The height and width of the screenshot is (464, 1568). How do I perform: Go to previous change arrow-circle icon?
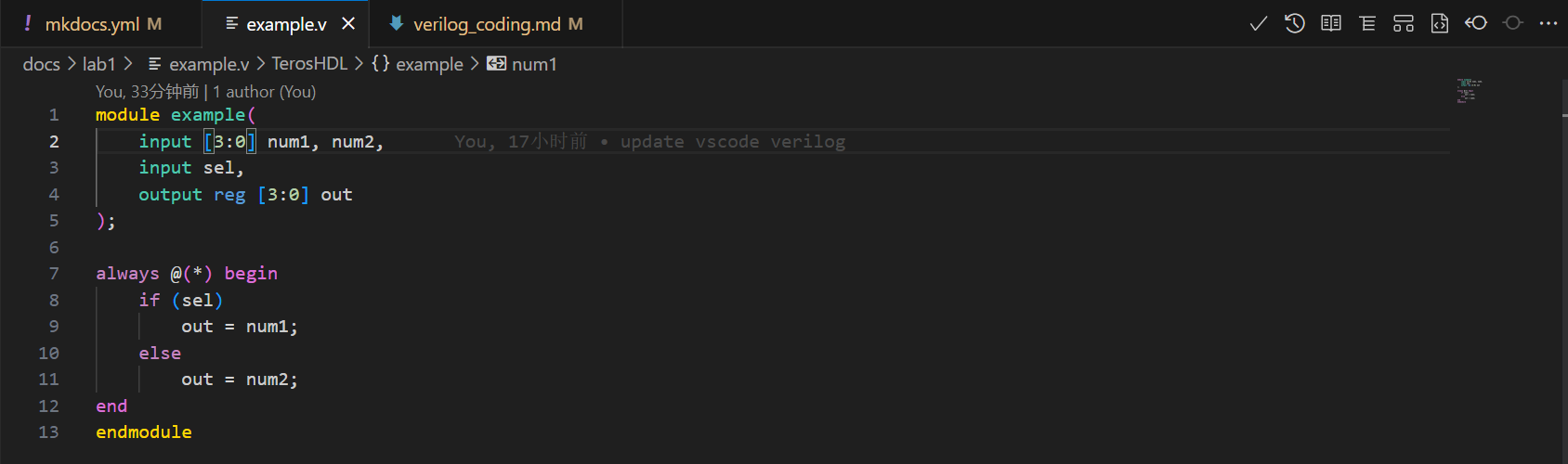pyautogui.click(x=1476, y=24)
